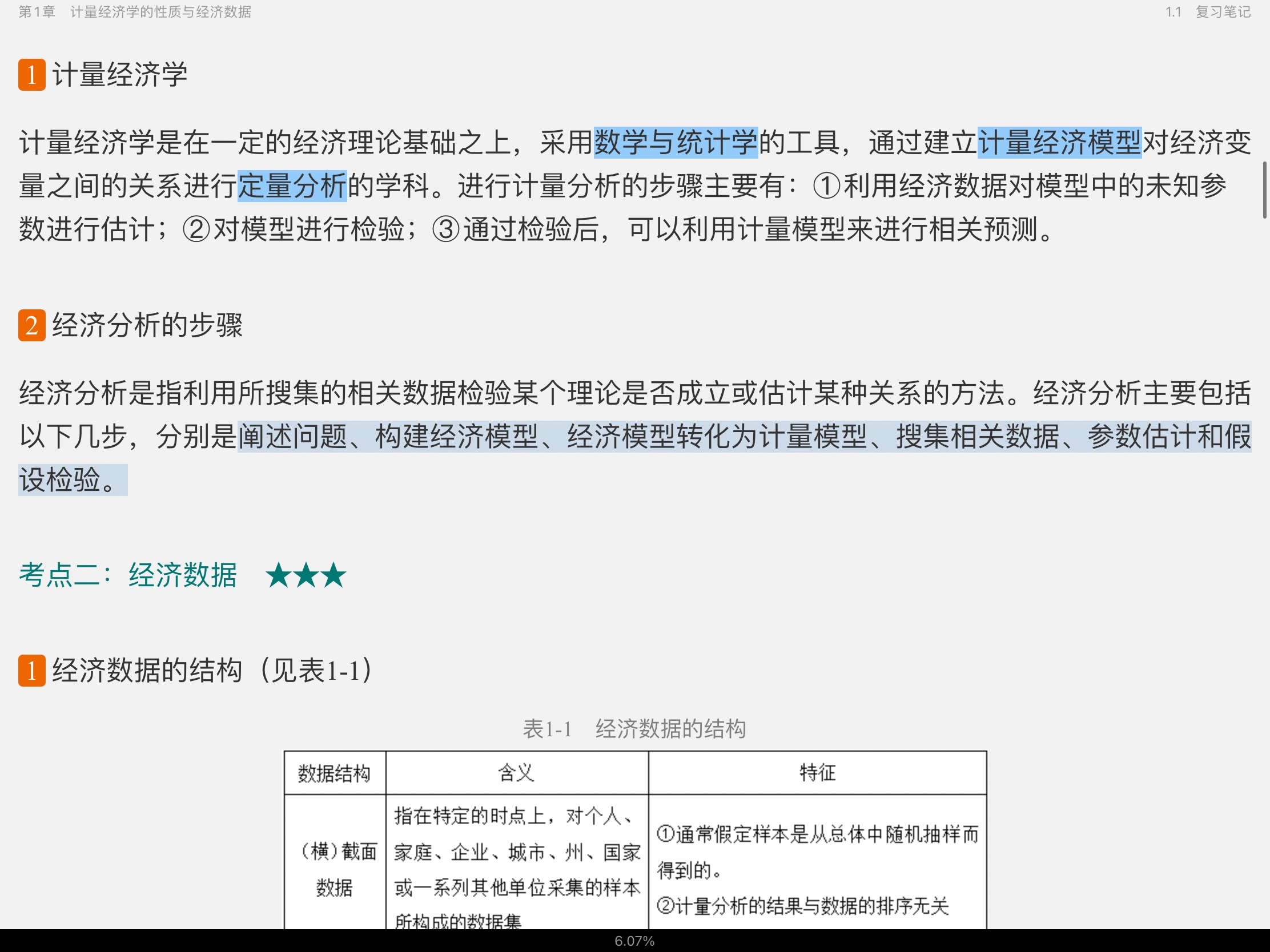Click the sentence starting '①利用经济数据对模型中的未知参'

(x=1020, y=186)
